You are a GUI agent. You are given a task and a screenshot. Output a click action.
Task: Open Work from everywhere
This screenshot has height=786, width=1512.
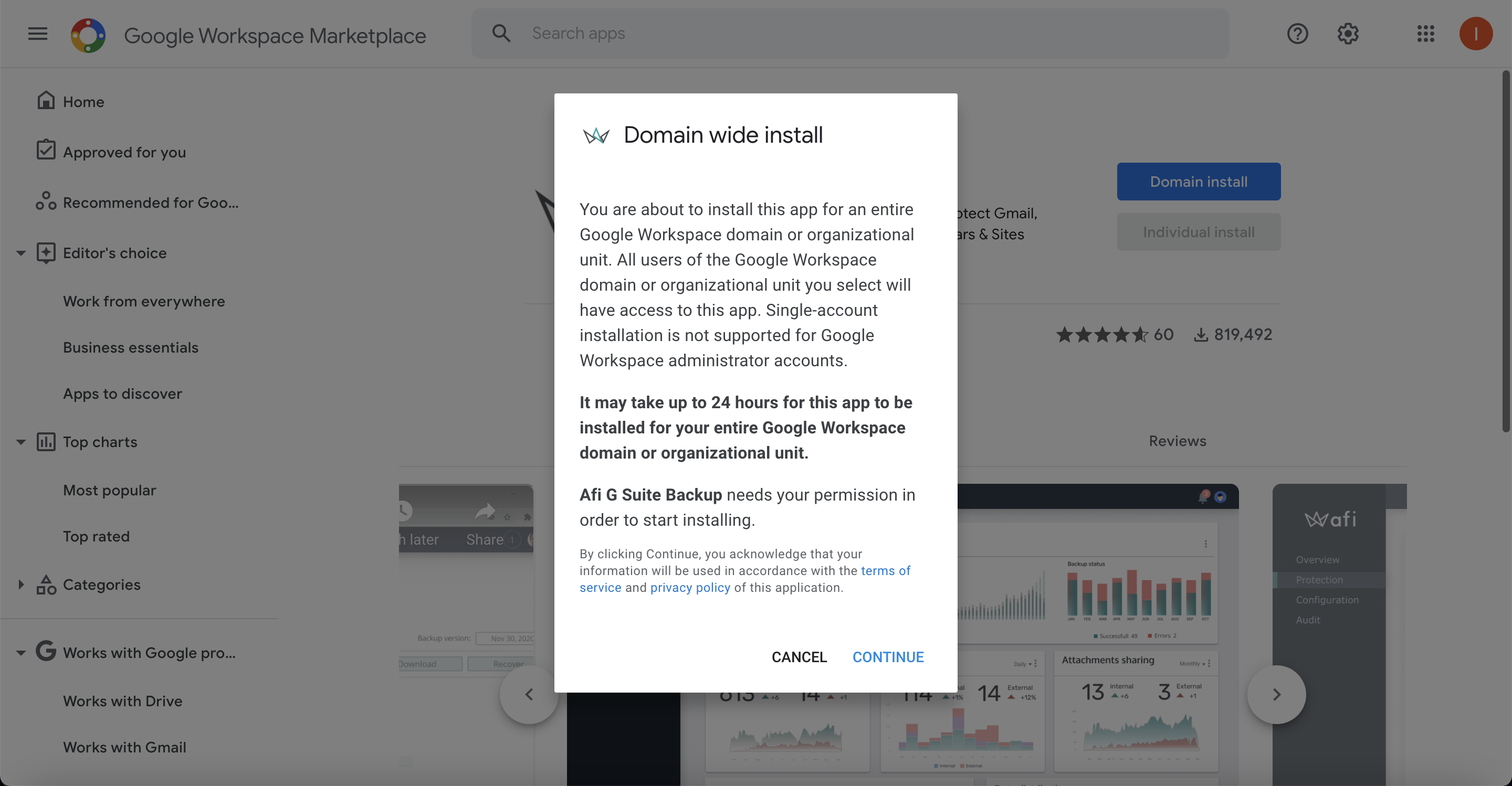click(144, 301)
